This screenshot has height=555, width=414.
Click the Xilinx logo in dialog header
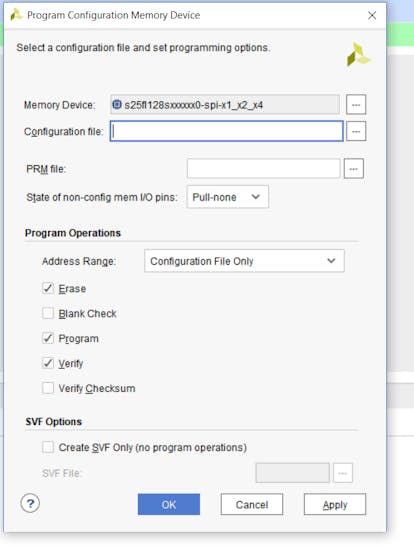click(x=358, y=55)
